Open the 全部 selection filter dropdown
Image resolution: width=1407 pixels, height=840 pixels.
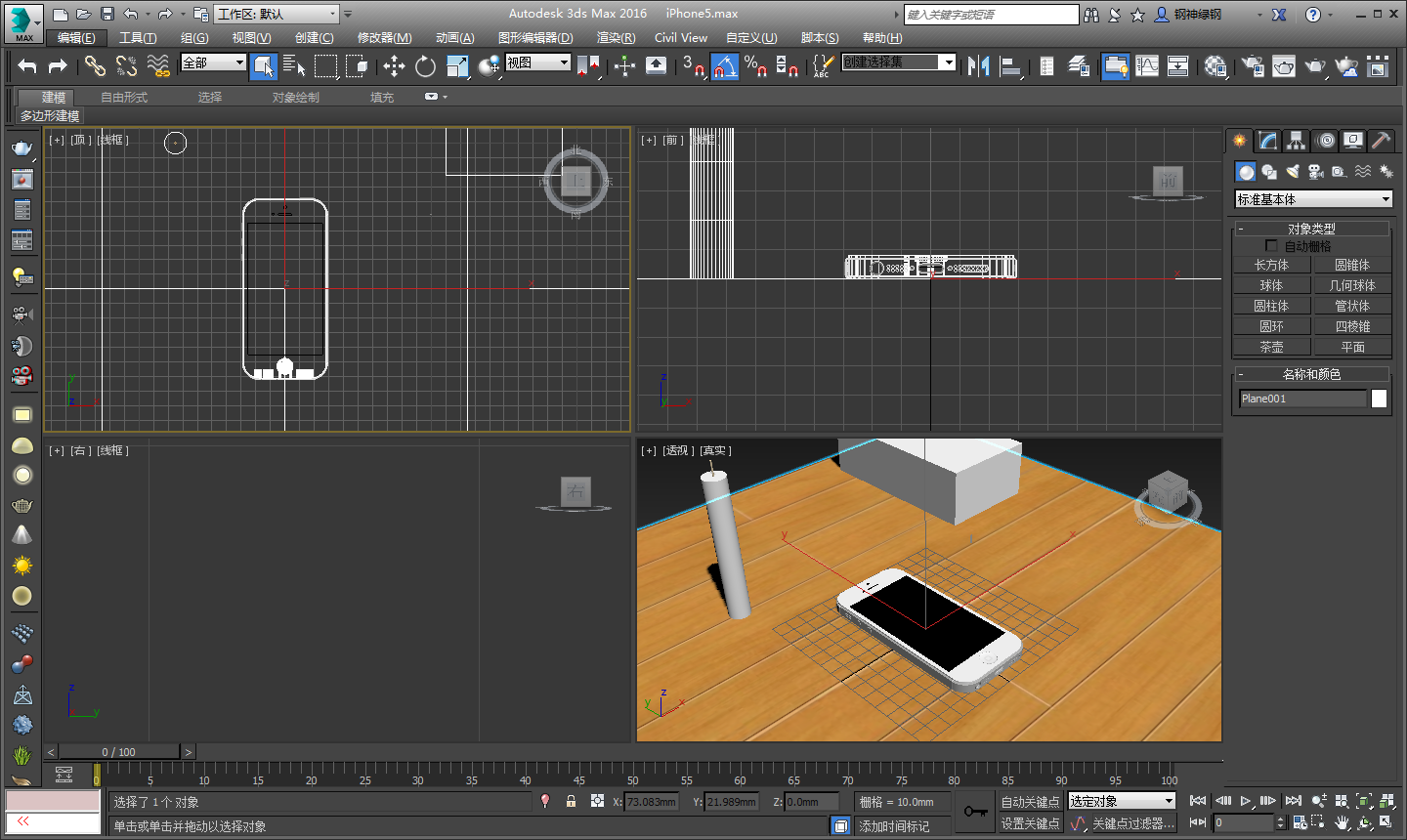[x=214, y=63]
